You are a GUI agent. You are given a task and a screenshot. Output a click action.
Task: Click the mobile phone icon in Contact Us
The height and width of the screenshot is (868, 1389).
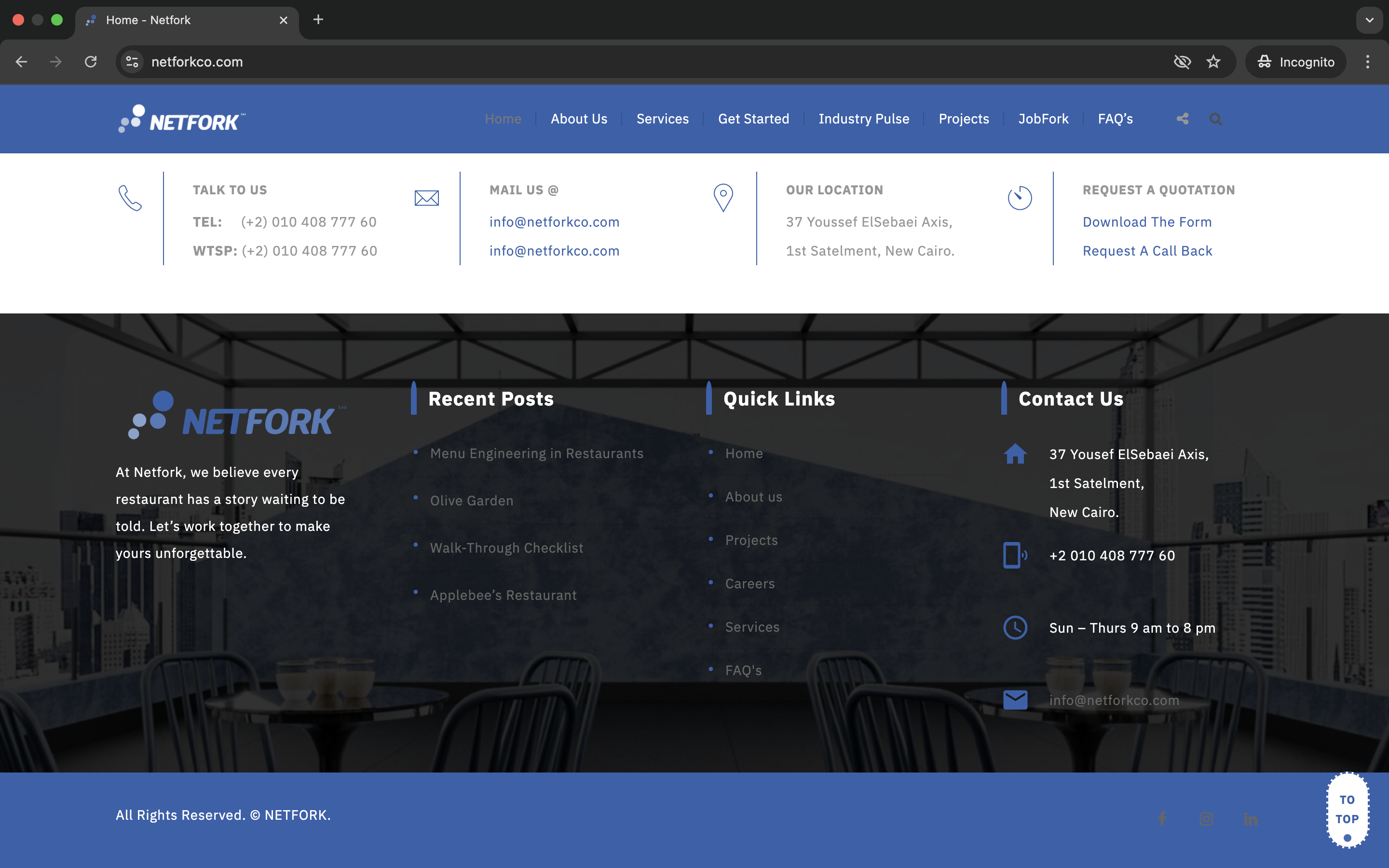click(1015, 555)
